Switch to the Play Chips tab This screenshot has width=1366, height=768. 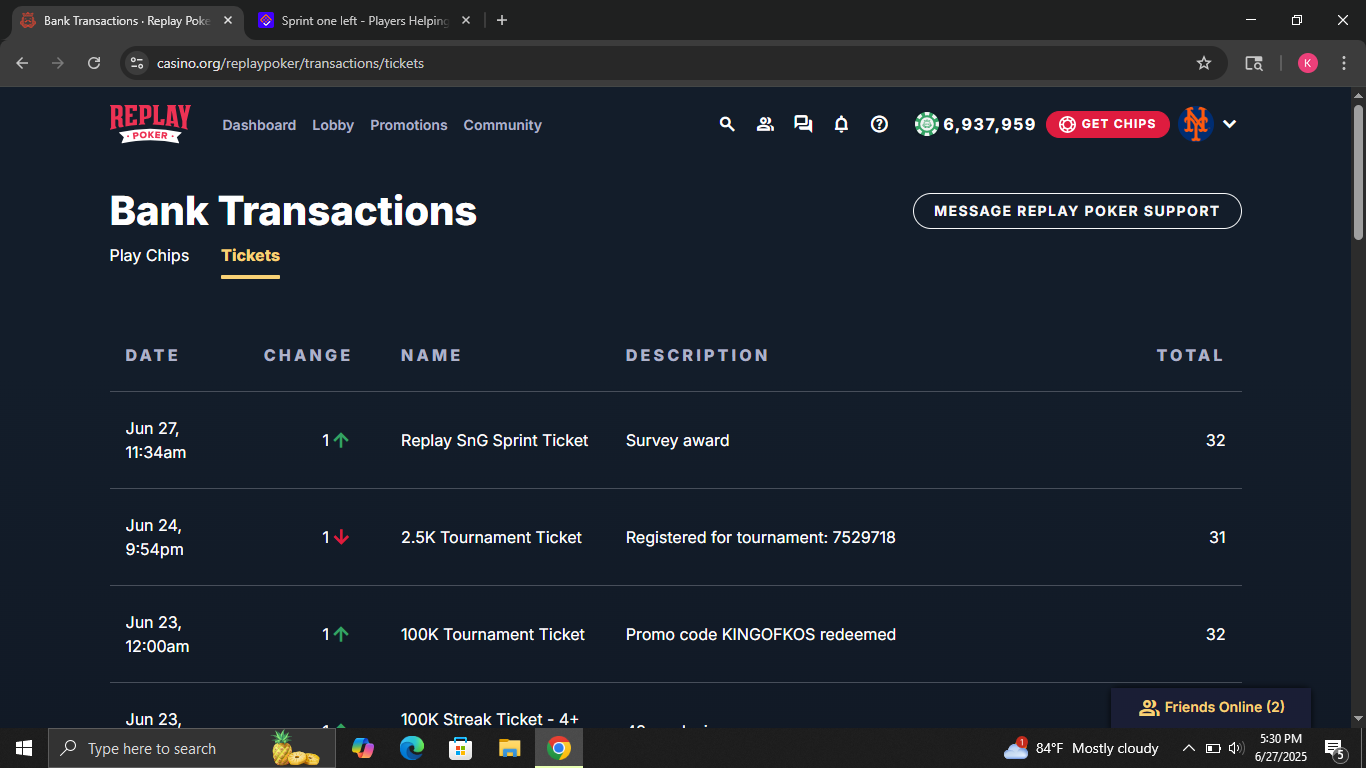click(x=149, y=256)
